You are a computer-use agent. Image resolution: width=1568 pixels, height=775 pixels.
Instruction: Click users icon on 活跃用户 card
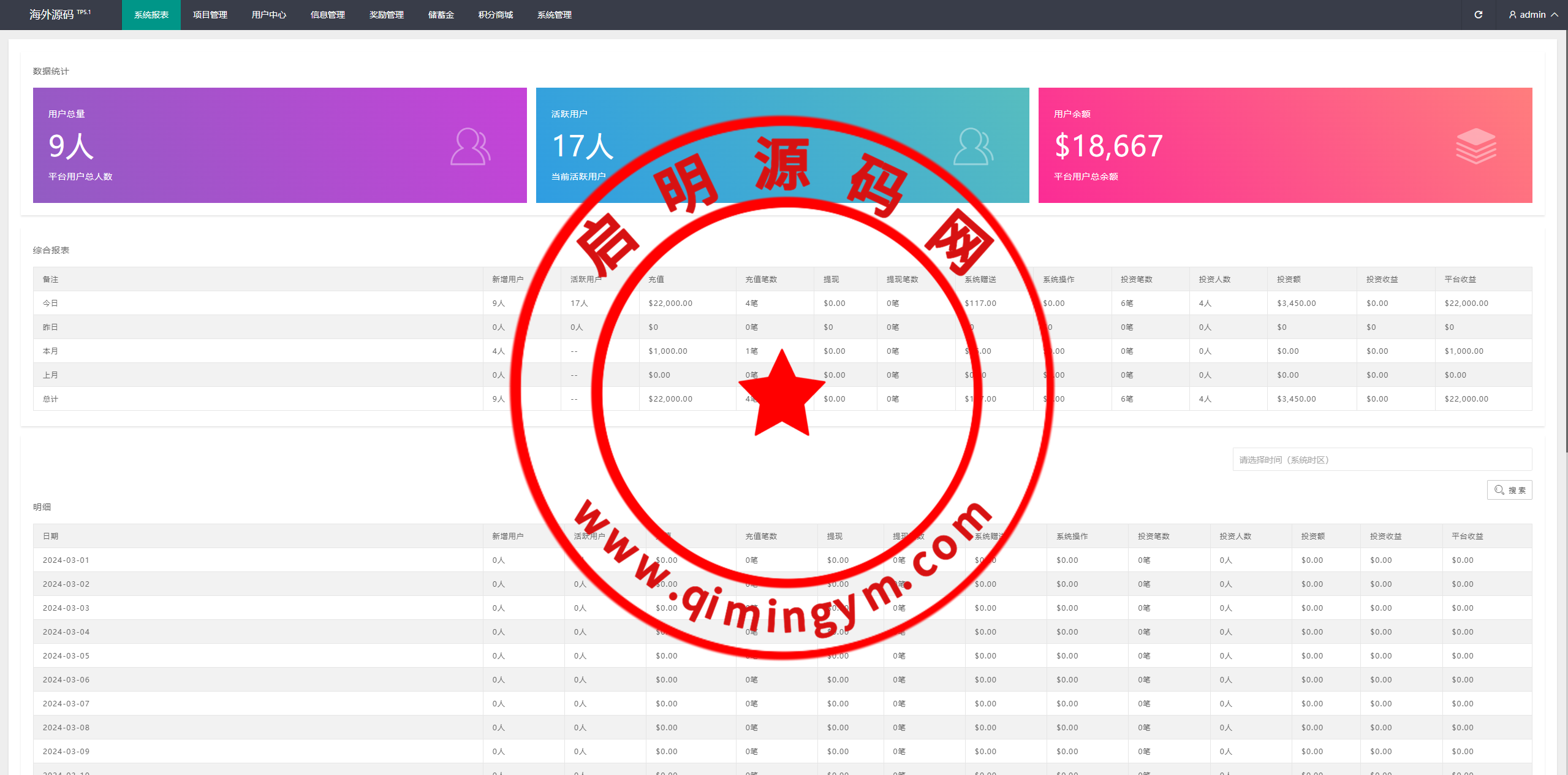click(x=973, y=147)
